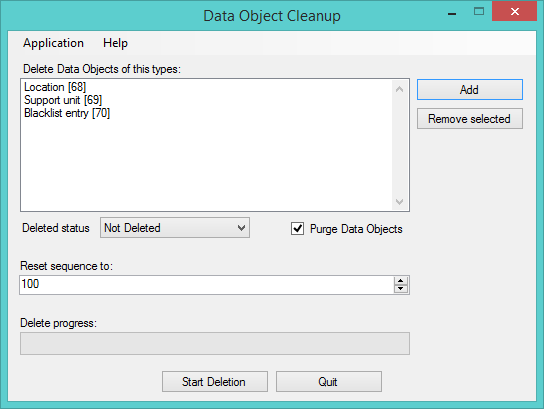Decrease the Reset sequence value with down arrow

pos(401,289)
